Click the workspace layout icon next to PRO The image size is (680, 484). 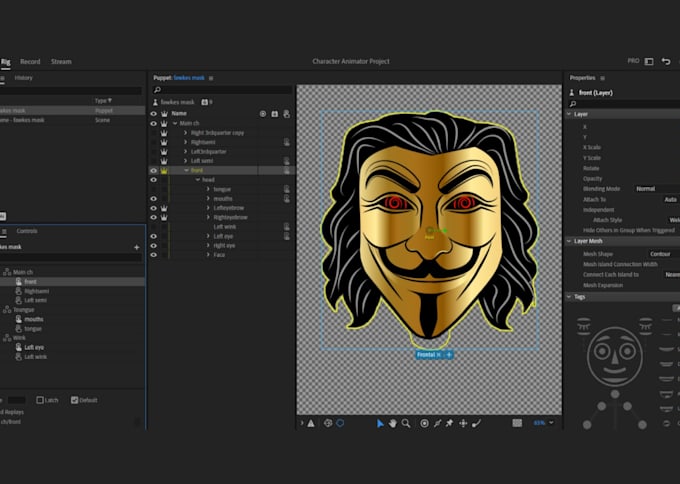(x=649, y=62)
